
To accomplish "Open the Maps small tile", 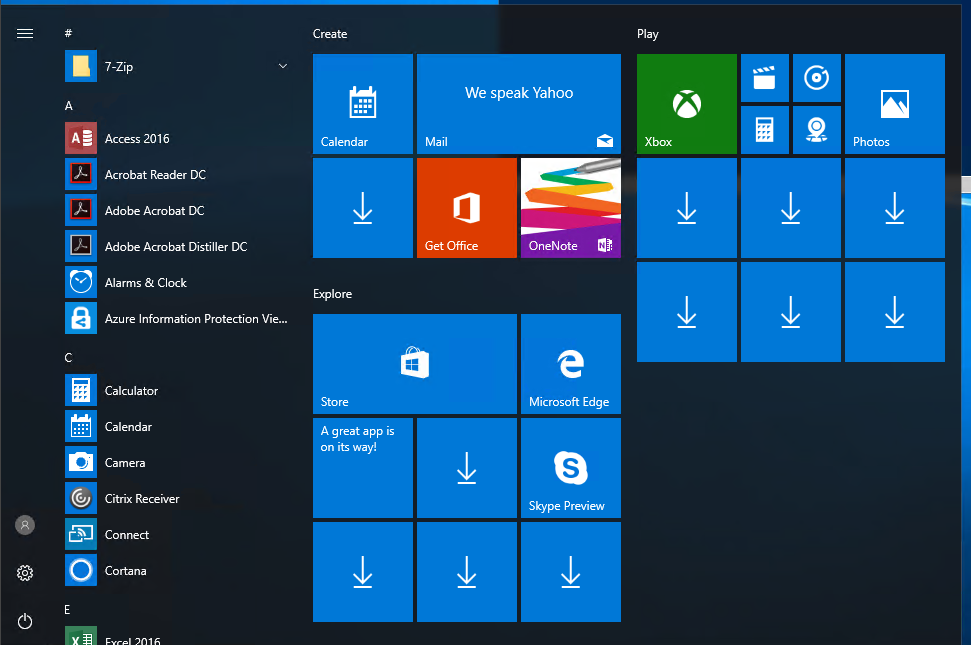I will pyautogui.click(x=816, y=130).
